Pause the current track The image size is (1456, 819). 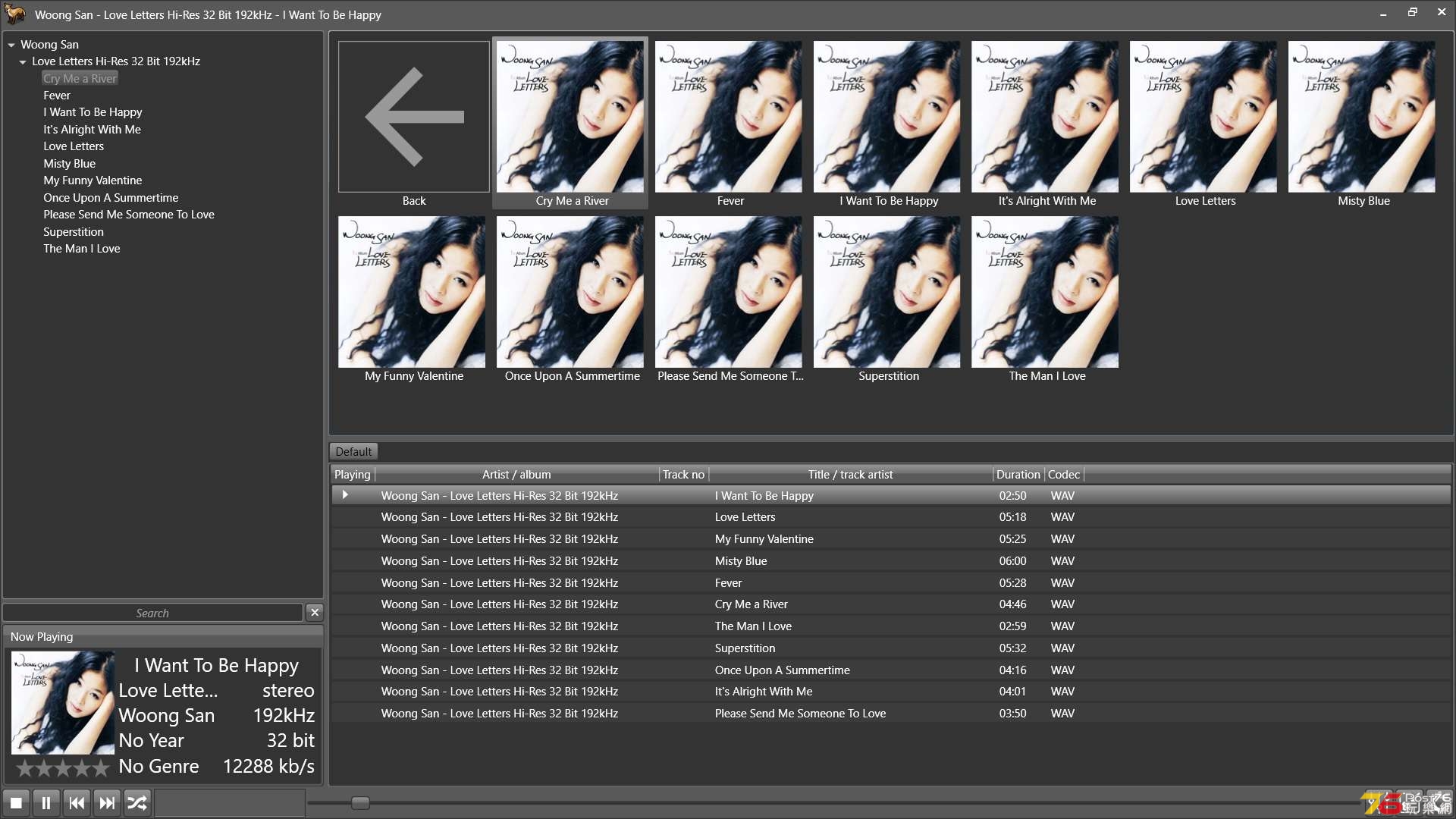pos(46,802)
